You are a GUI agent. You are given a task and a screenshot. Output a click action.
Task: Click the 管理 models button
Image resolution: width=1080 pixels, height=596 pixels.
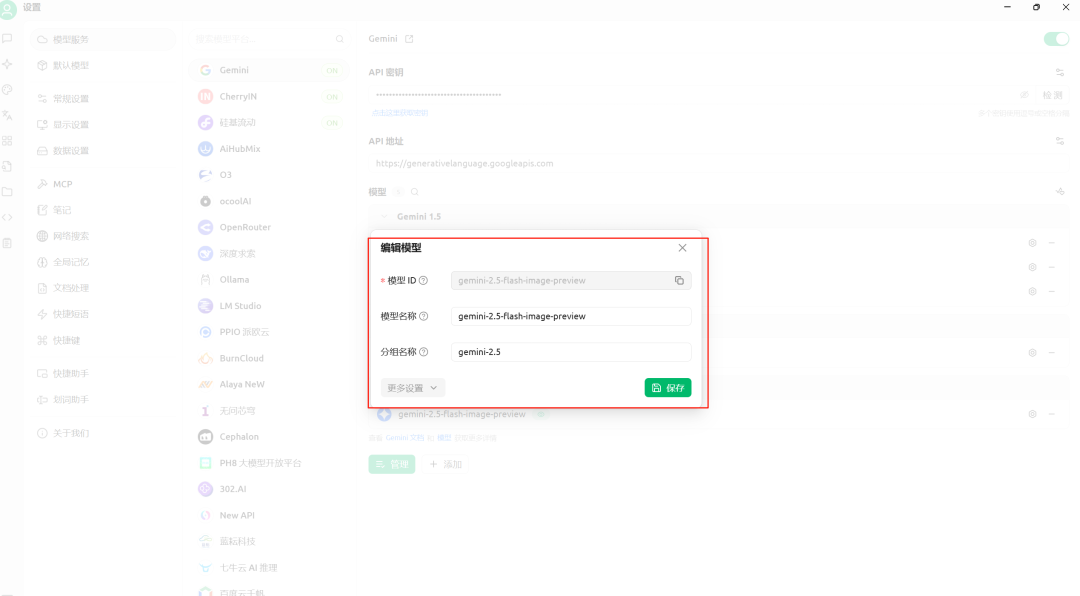pyautogui.click(x=392, y=464)
